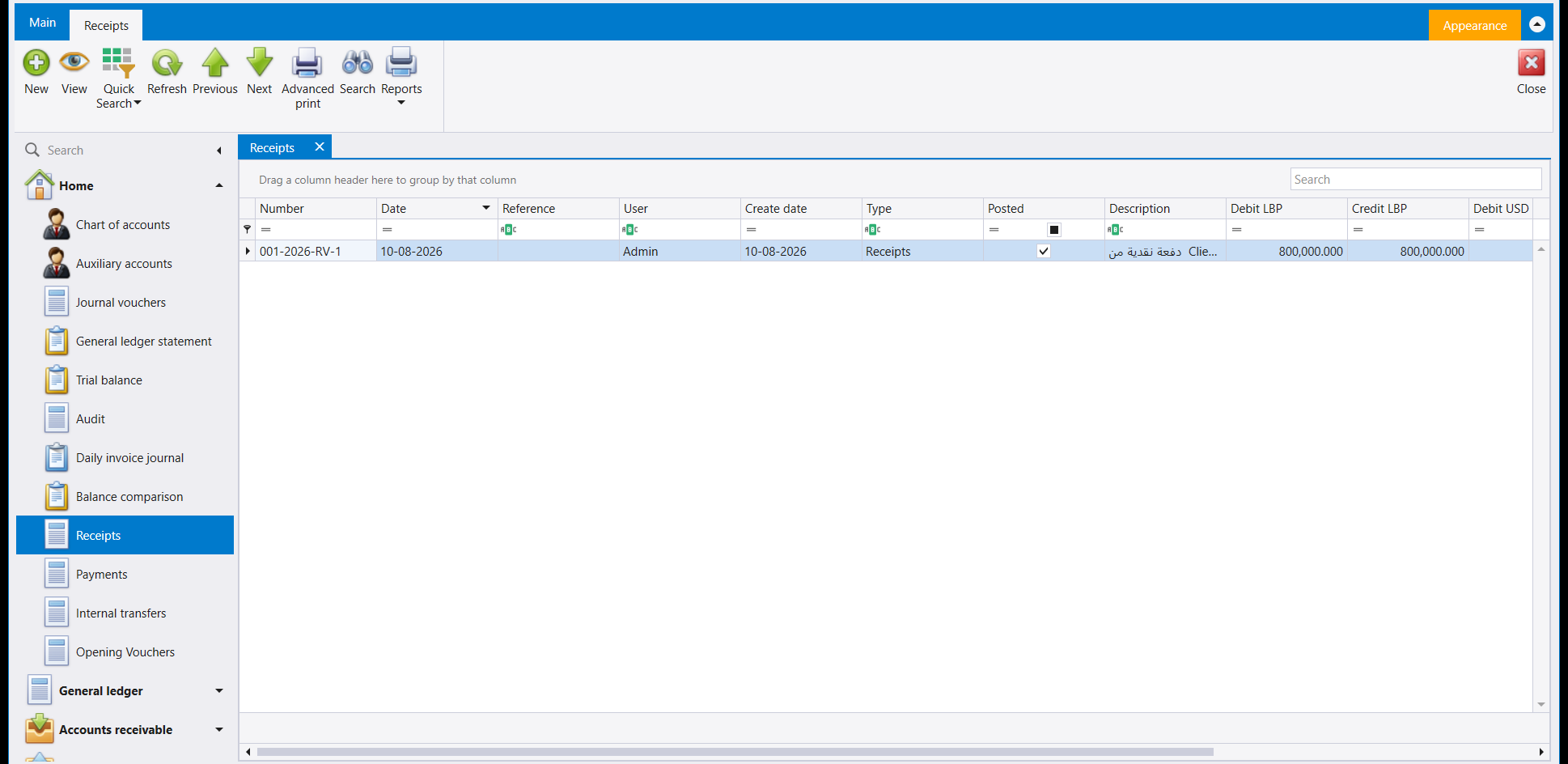Image resolution: width=1568 pixels, height=764 pixels.
Task: Click vertical scrollbar down arrow
Action: click(x=1541, y=704)
